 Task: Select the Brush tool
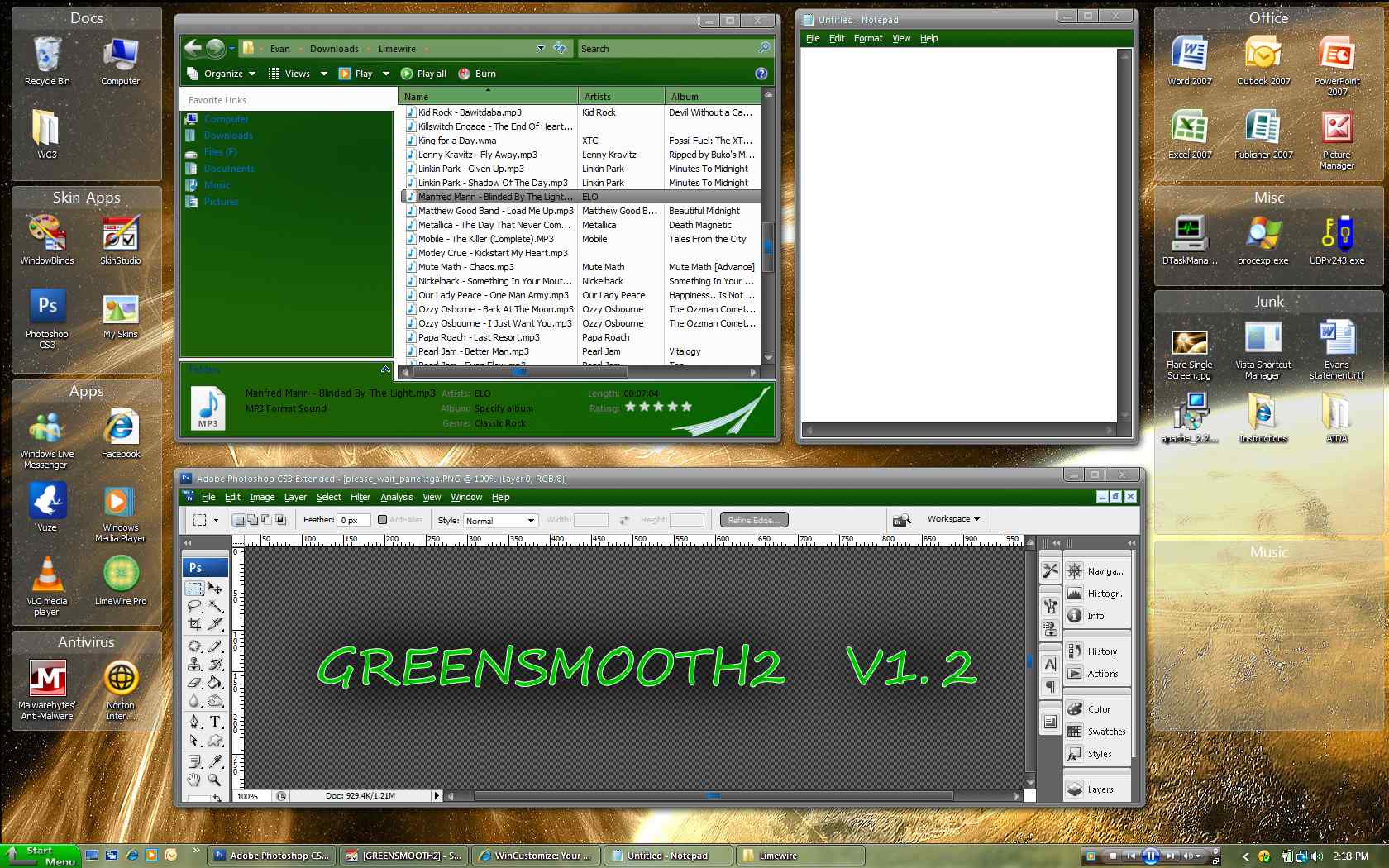[215, 646]
